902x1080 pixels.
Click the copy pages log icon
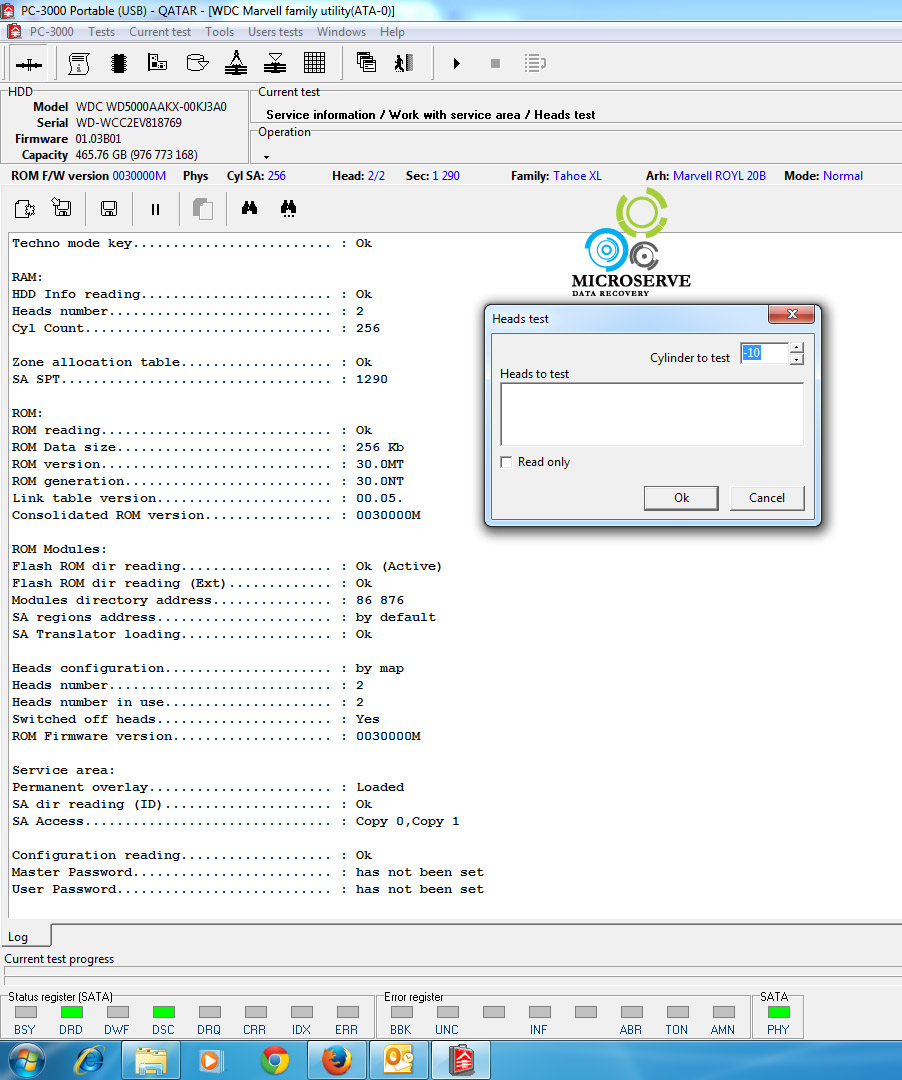coord(202,209)
